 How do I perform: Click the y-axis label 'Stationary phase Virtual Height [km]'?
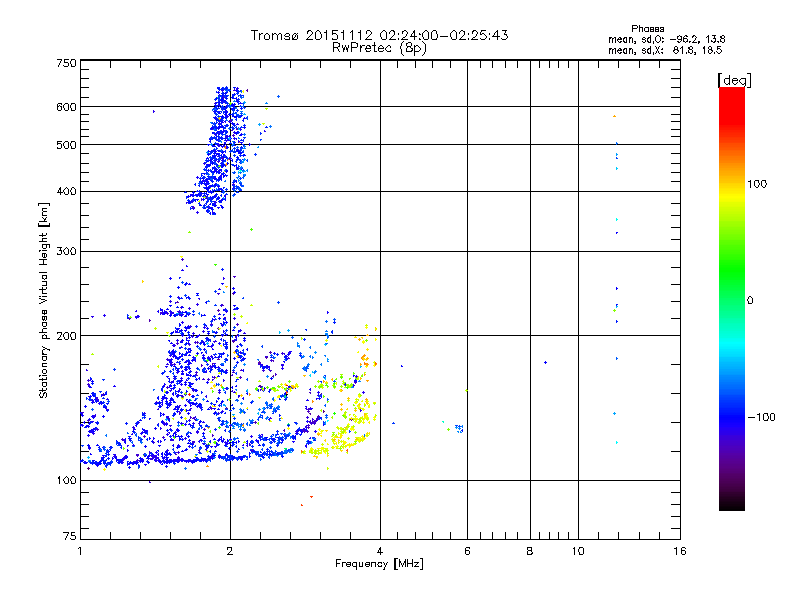click(44, 301)
